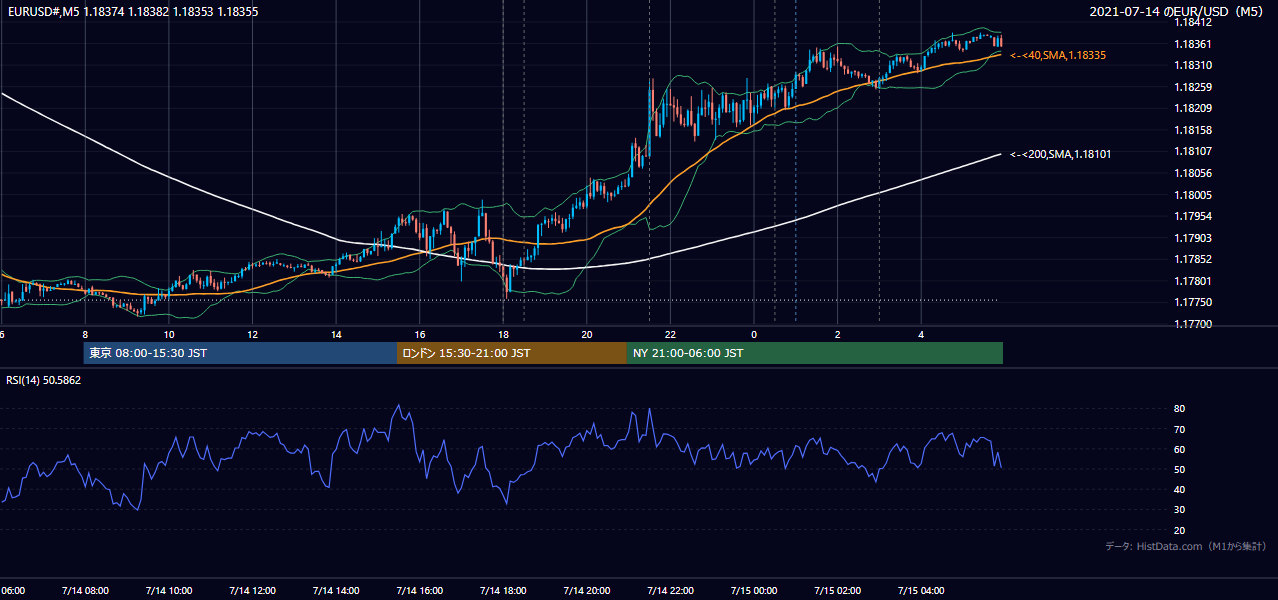
Task: Click price axis value 1.17954
Action: click(x=1192, y=216)
